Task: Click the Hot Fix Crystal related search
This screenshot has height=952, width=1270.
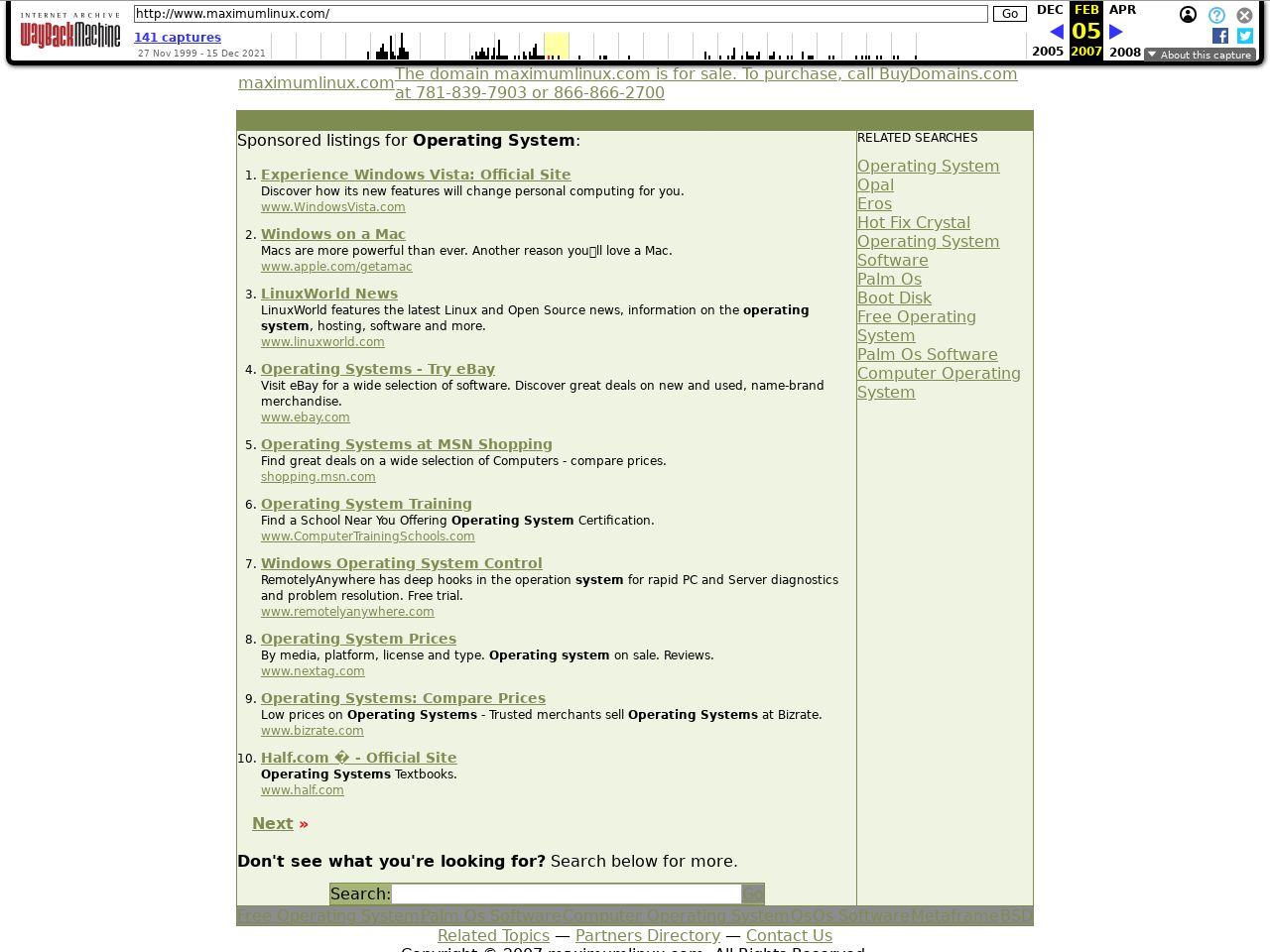Action: coord(913,223)
